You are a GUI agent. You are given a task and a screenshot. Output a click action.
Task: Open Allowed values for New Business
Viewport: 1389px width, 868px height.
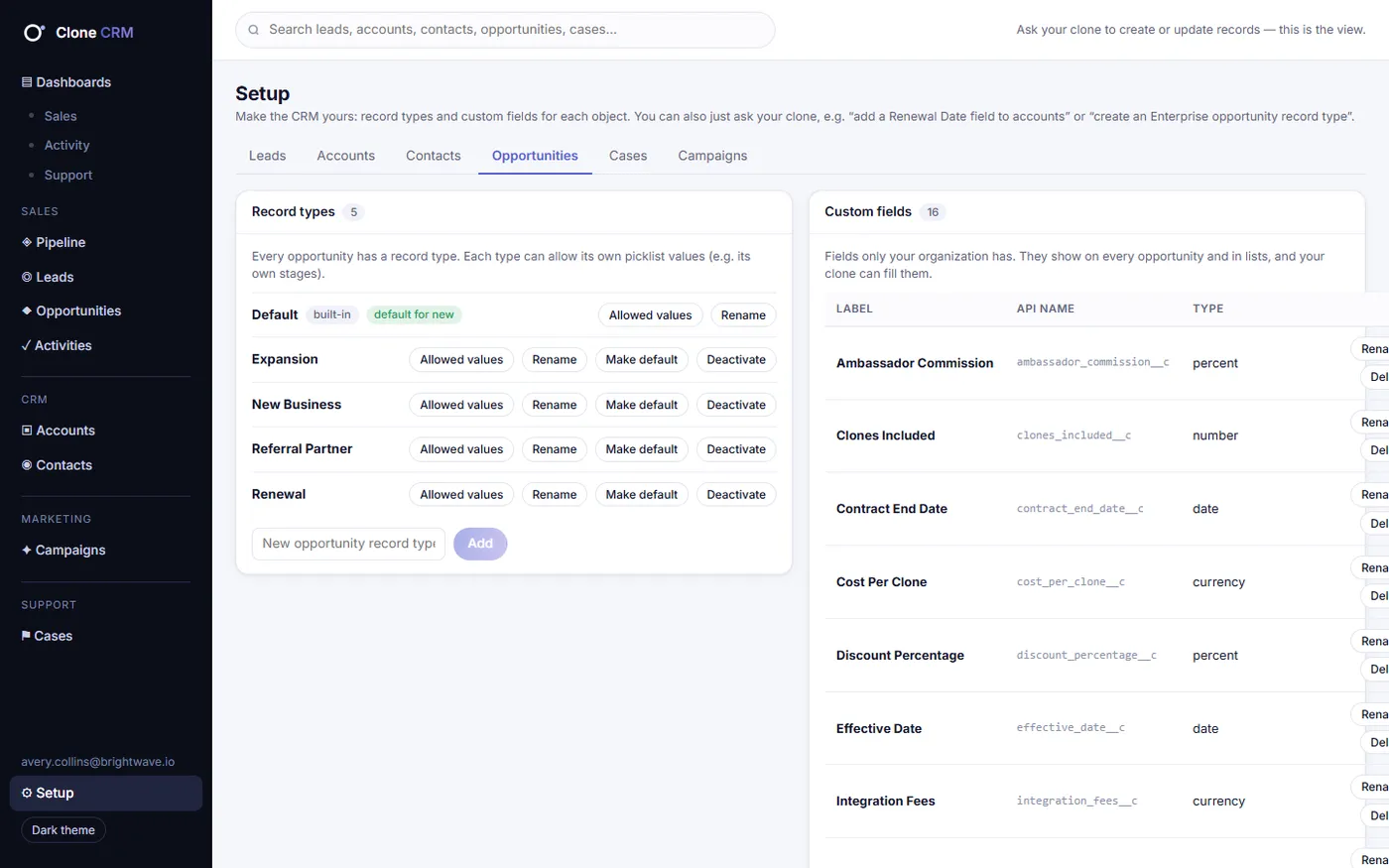pyautogui.click(x=461, y=405)
